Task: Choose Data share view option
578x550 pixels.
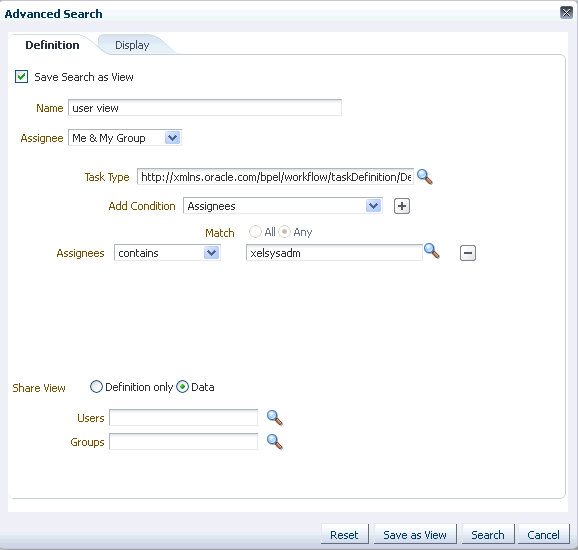Action: pyautogui.click(x=182, y=387)
